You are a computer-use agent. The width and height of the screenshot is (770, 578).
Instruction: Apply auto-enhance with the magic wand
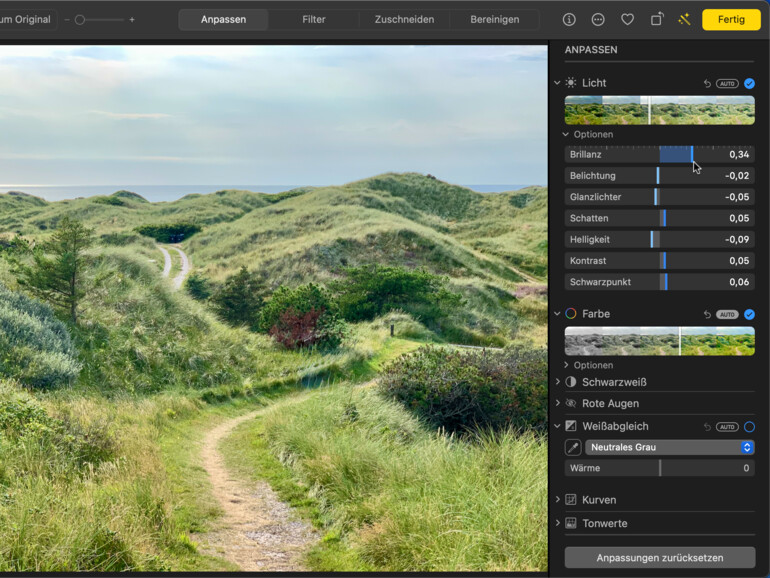coord(684,19)
